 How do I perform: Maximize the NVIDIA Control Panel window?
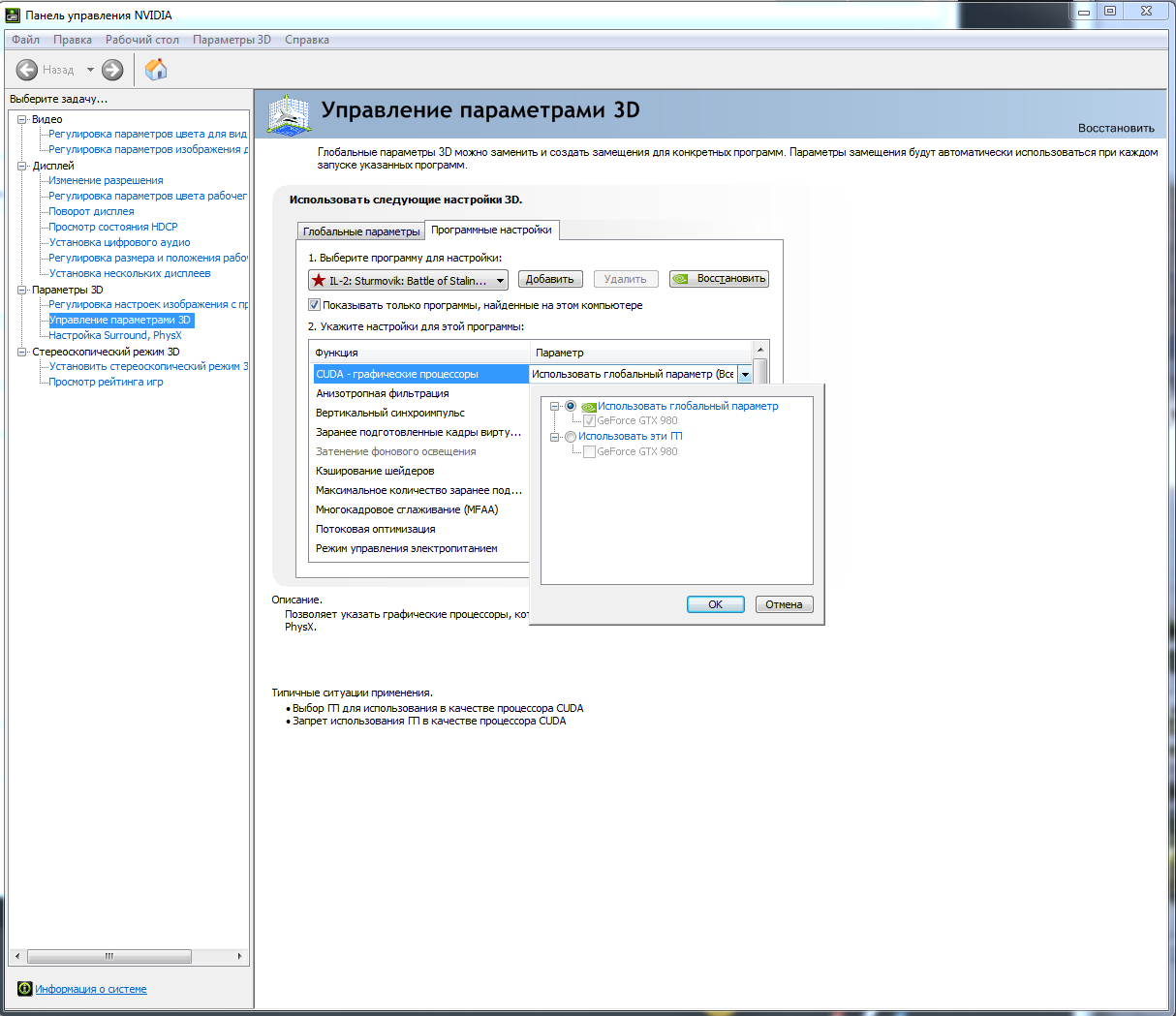(1110, 11)
